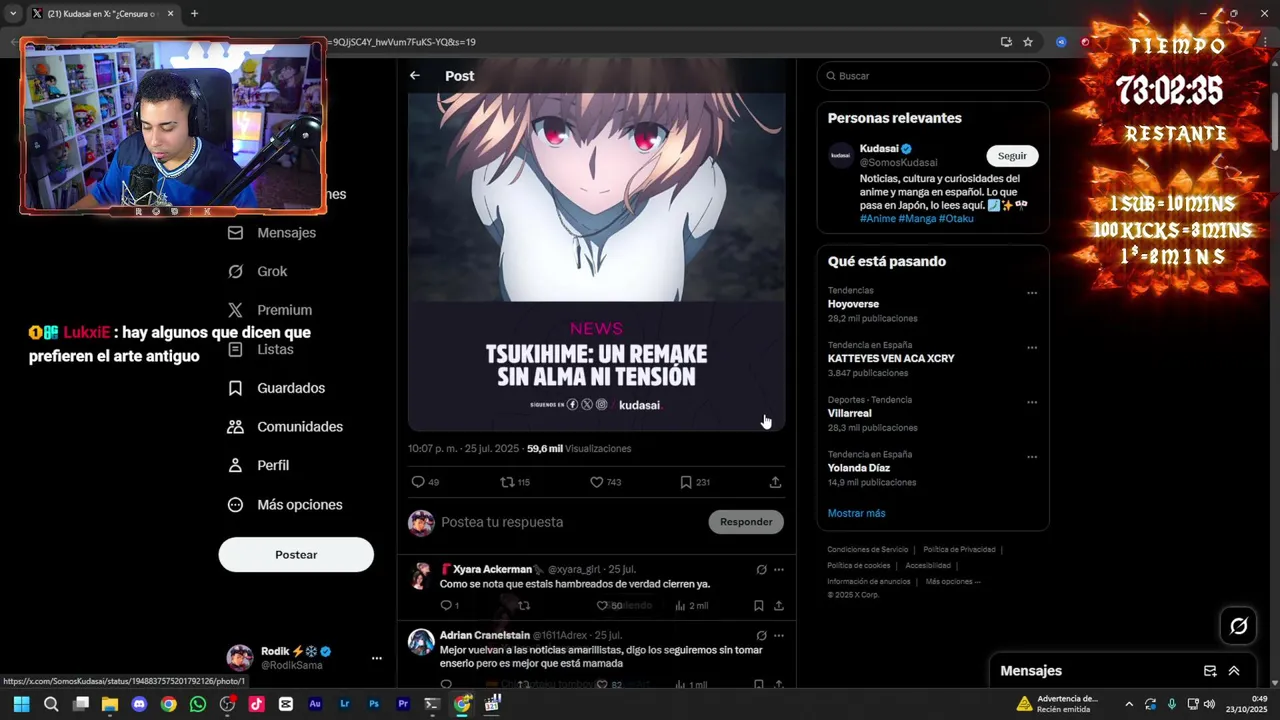Open Mensajes in the sidebar
Screen dimensions: 1280x720
click(x=272, y=232)
